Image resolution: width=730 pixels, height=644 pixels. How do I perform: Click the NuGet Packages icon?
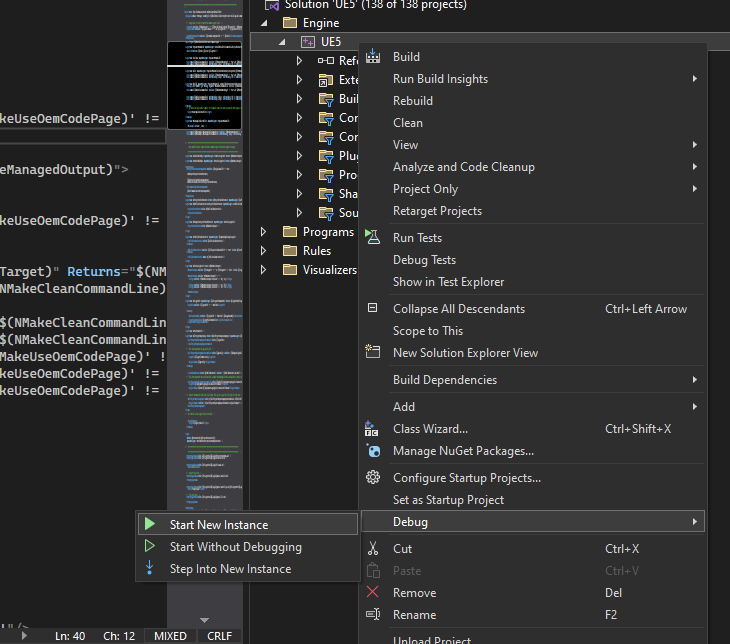(373, 450)
